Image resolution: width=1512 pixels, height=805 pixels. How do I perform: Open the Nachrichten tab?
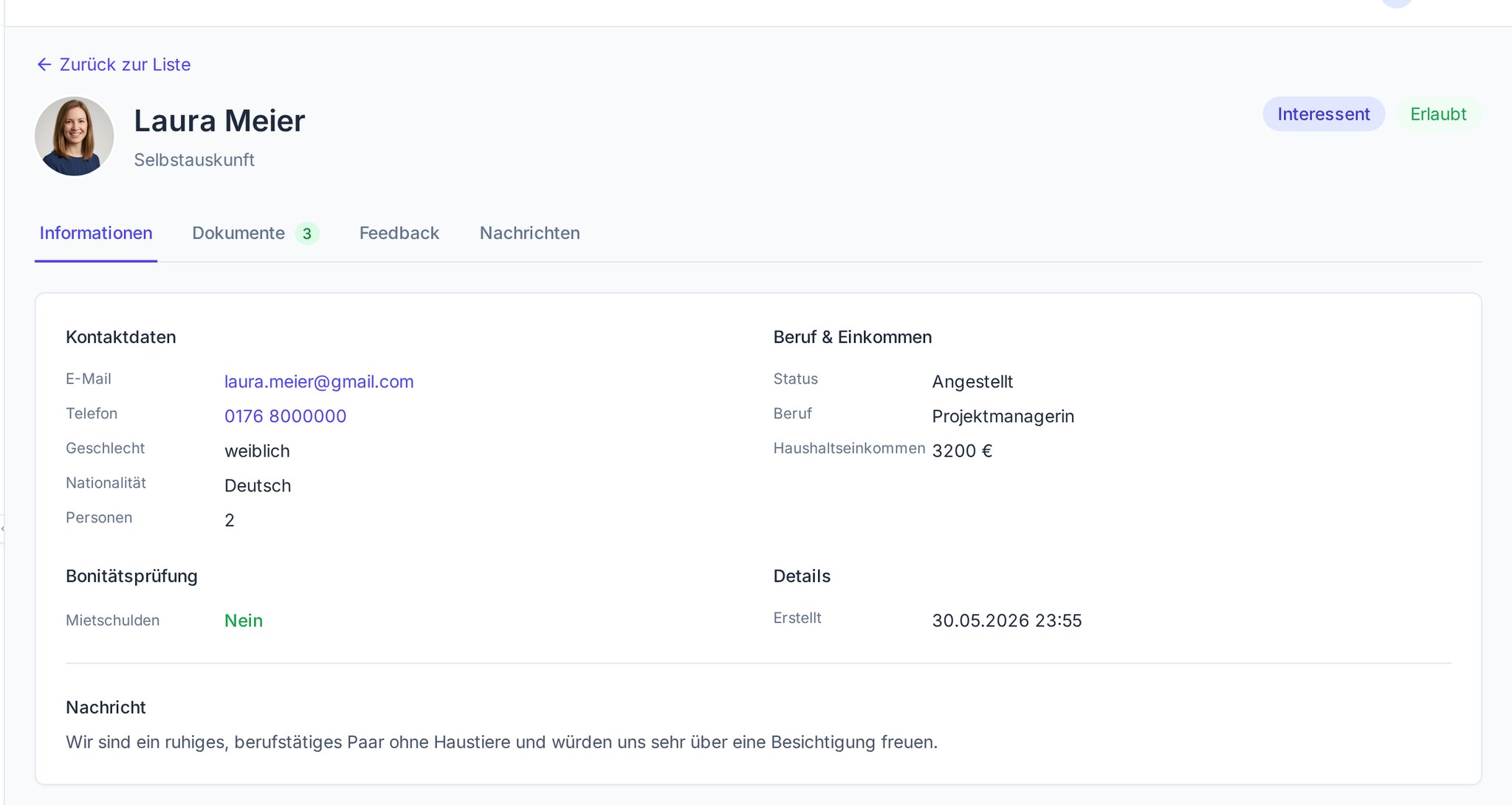(530, 233)
